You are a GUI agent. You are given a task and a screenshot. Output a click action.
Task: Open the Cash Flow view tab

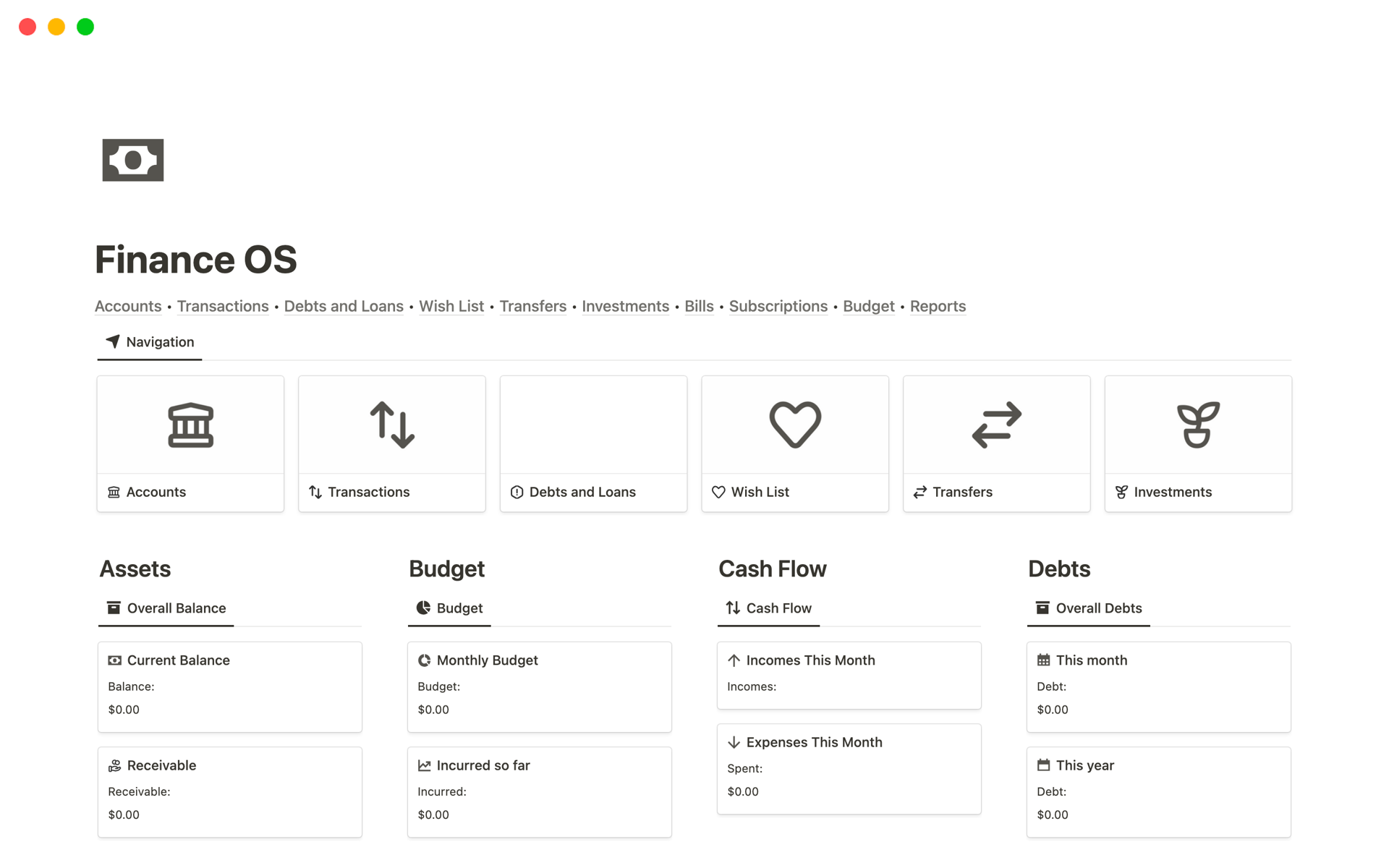click(x=768, y=608)
